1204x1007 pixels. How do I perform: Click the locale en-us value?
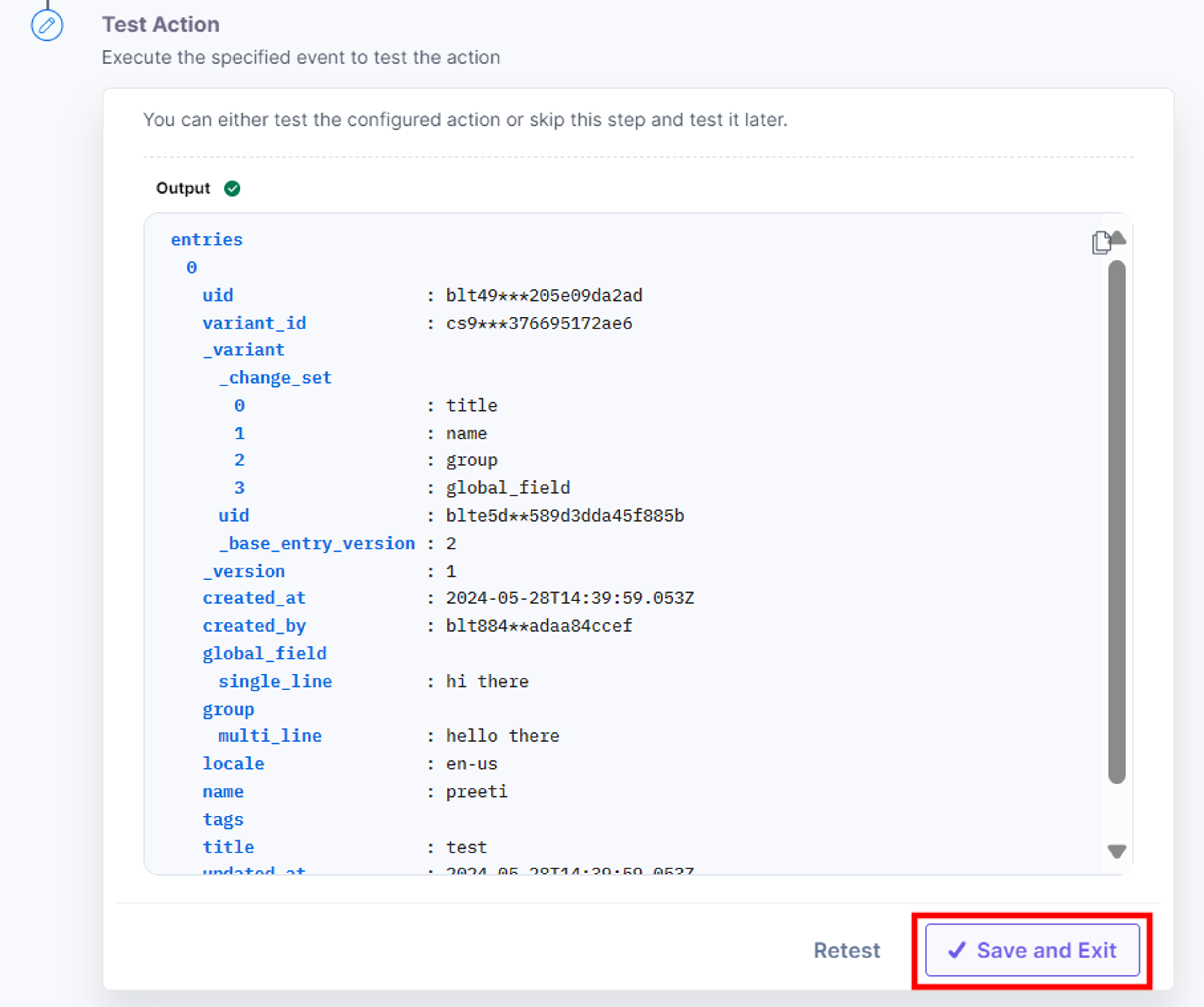pyautogui.click(x=472, y=764)
